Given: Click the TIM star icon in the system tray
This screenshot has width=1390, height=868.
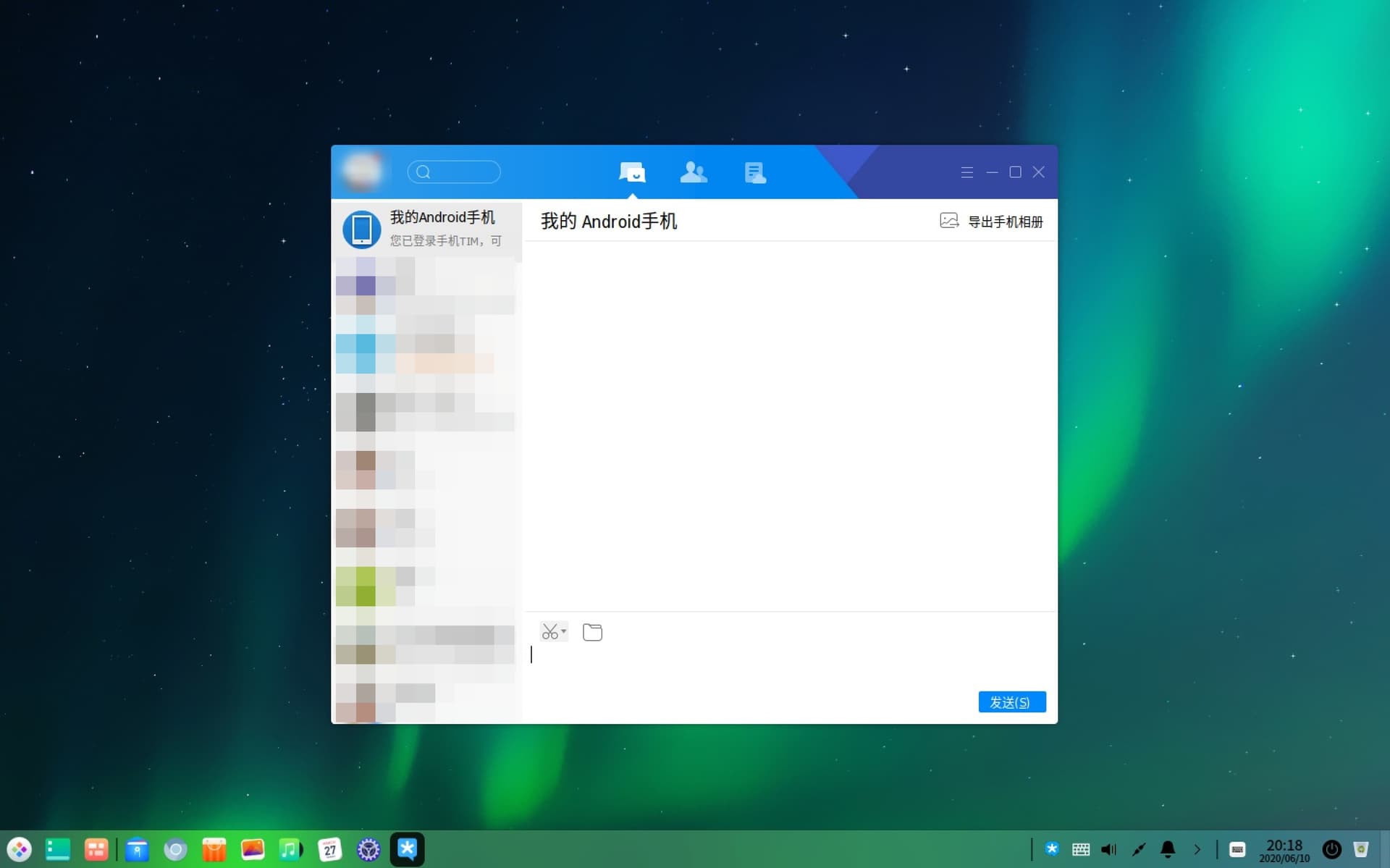Looking at the screenshot, I should pos(1052,848).
